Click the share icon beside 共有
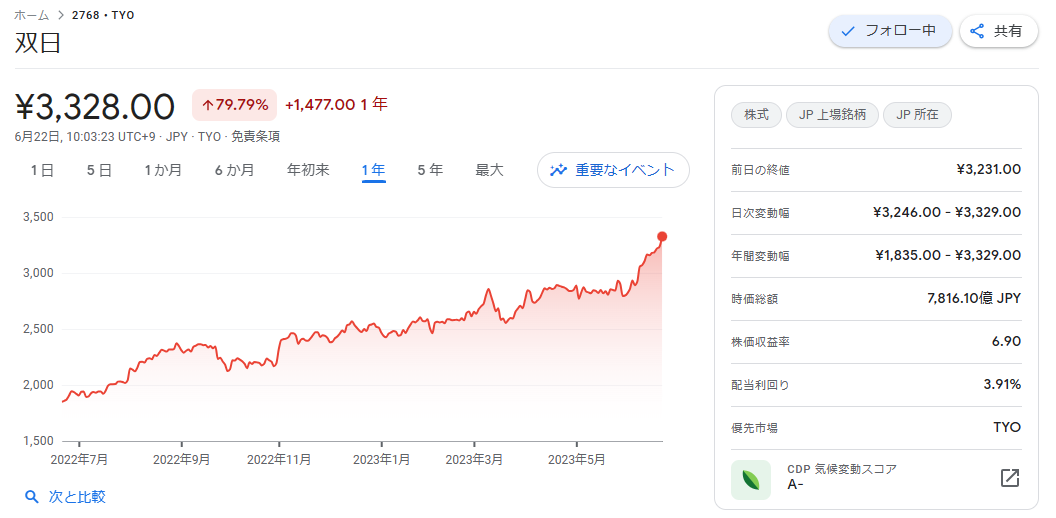1056x518 pixels. [977, 31]
